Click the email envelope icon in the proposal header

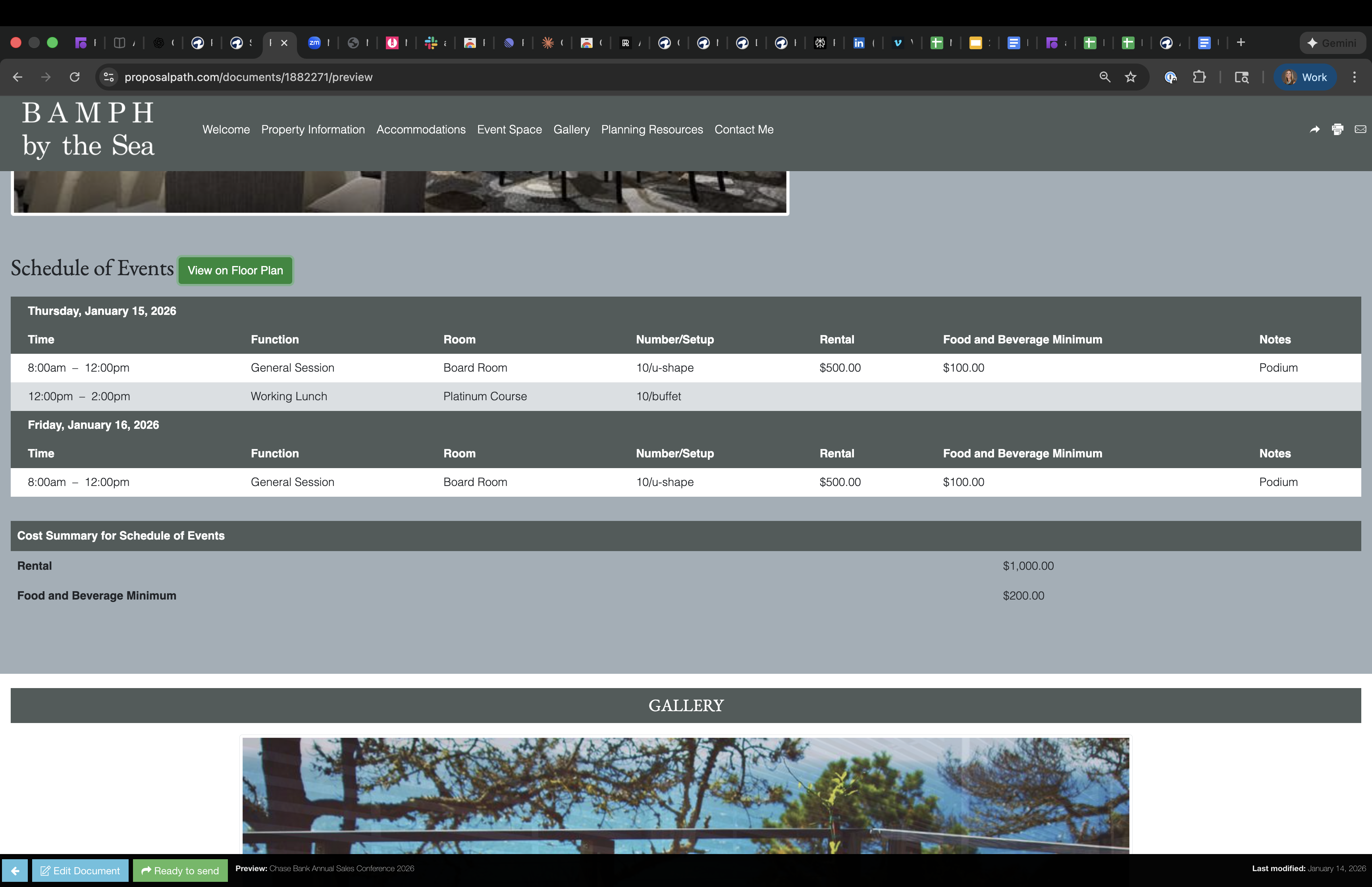point(1360,129)
